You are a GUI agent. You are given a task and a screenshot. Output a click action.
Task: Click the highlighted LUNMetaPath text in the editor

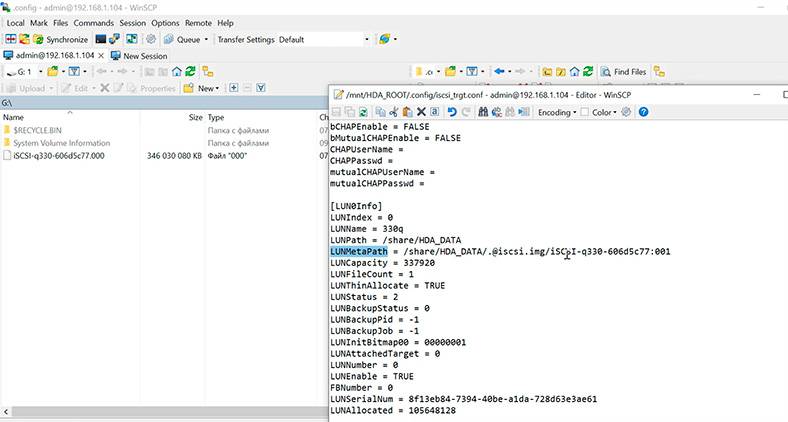[359, 251]
